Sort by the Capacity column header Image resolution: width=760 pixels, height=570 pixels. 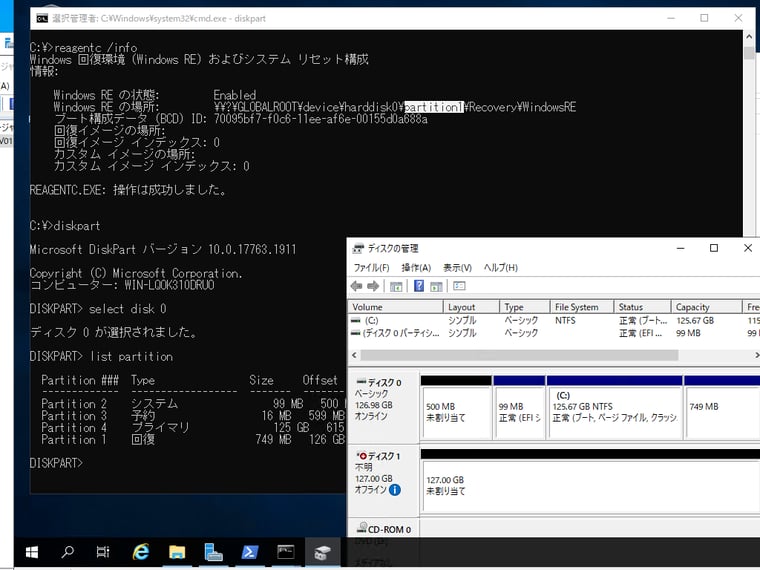(x=706, y=307)
